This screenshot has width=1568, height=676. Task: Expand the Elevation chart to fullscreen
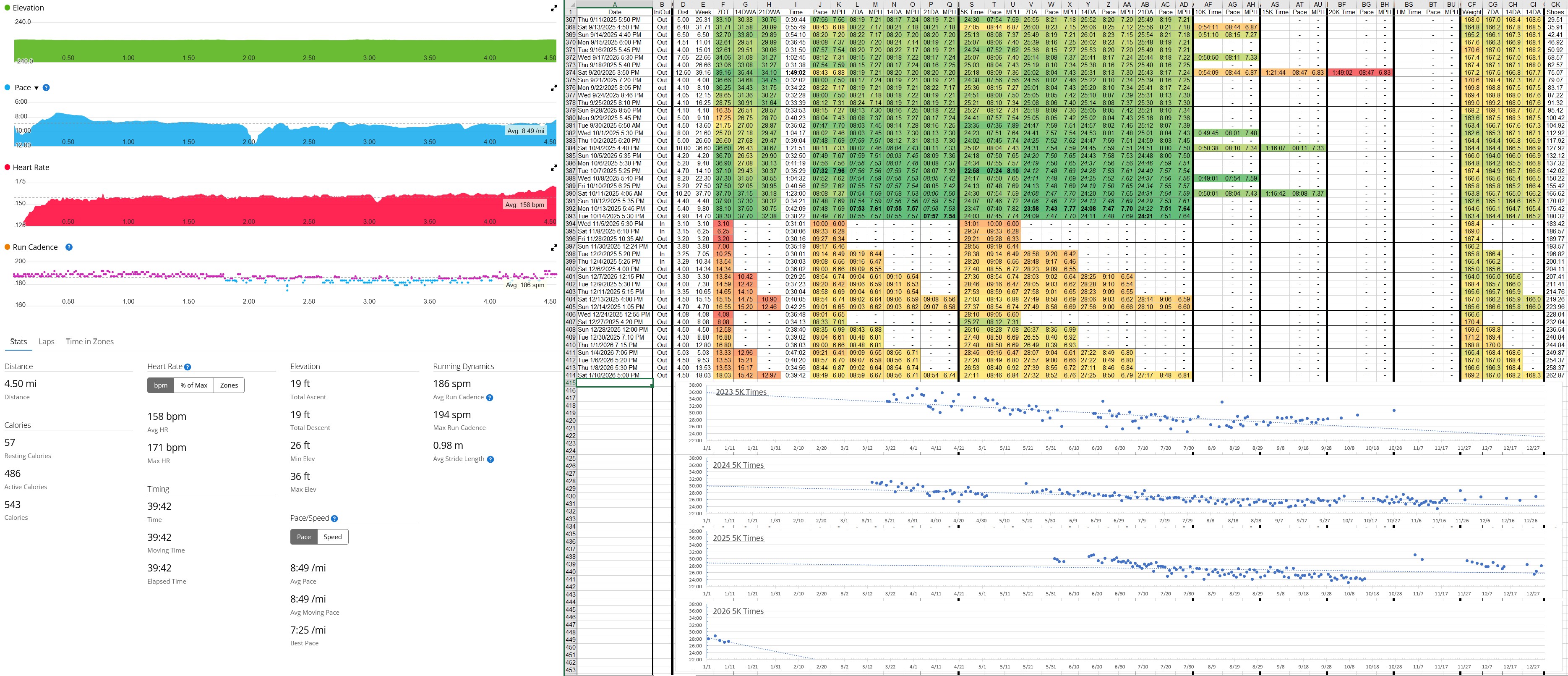(x=554, y=8)
